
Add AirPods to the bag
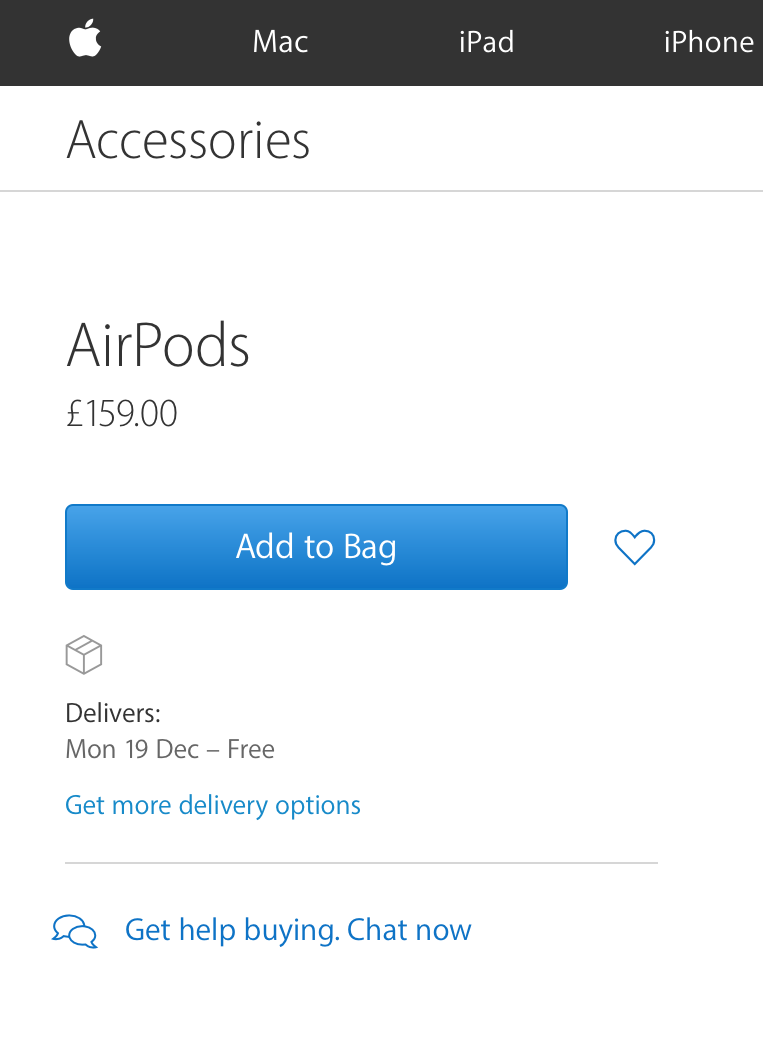pyautogui.click(x=316, y=547)
